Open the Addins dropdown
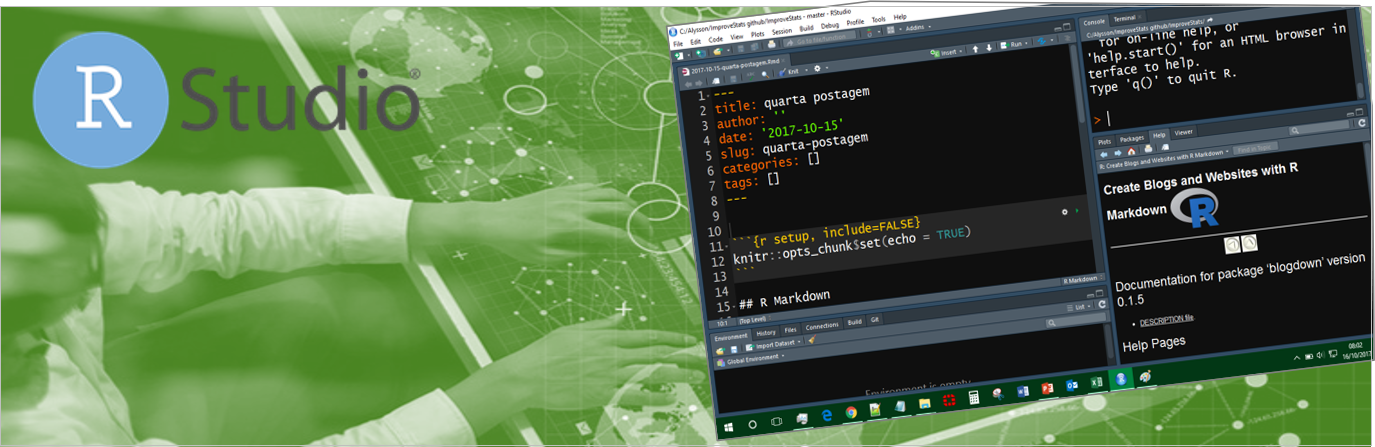This screenshot has height=447, width=1375. [x=917, y=27]
